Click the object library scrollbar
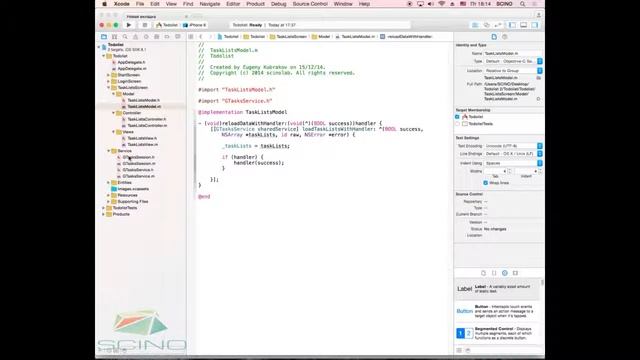The height and width of the screenshot is (360, 640). pyautogui.click(x=542, y=282)
